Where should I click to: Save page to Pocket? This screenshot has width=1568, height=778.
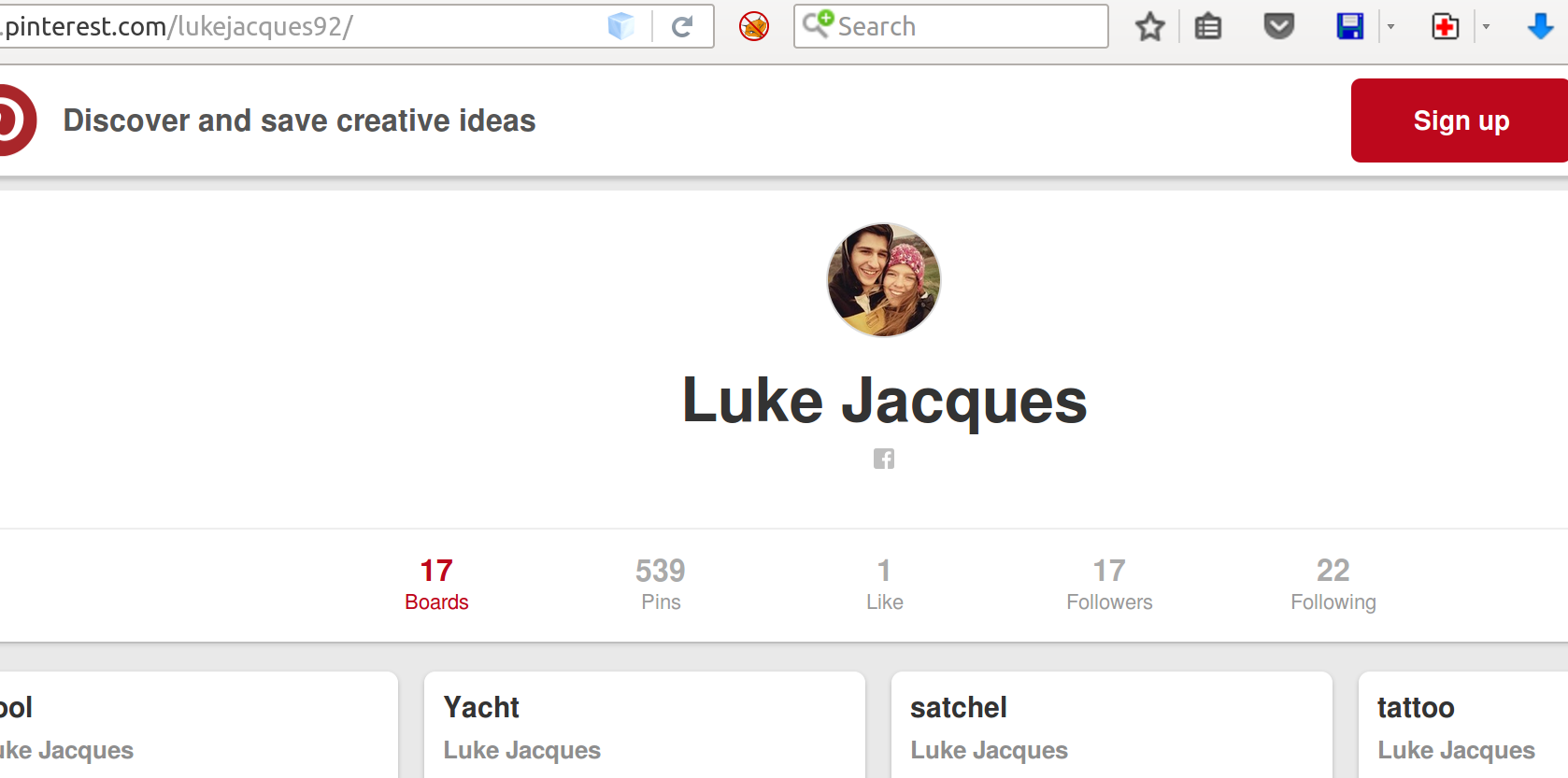[x=1278, y=26]
